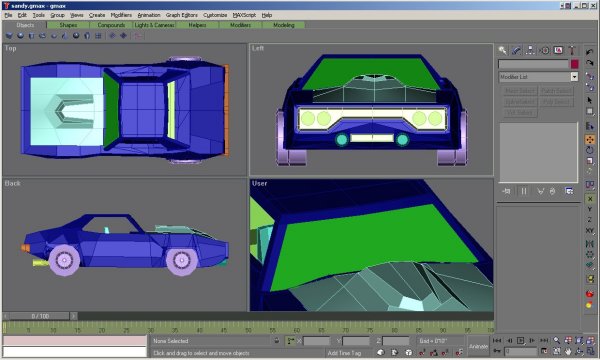
Task: Switch to the Lights & Cameras tab
Action: (x=154, y=25)
